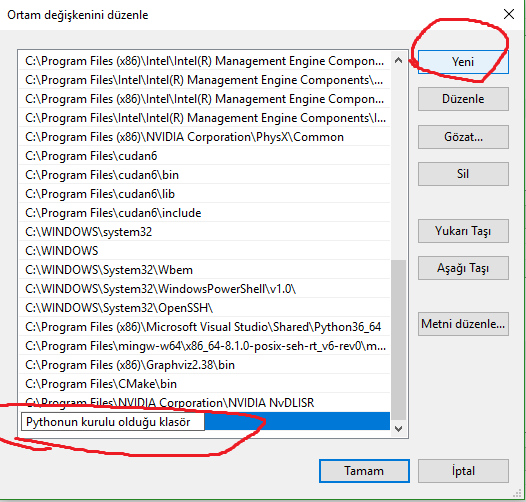Select the 'Management Engine Components\I...' entry
Viewport: 526px width, 502px height.
tap(205, 118)
